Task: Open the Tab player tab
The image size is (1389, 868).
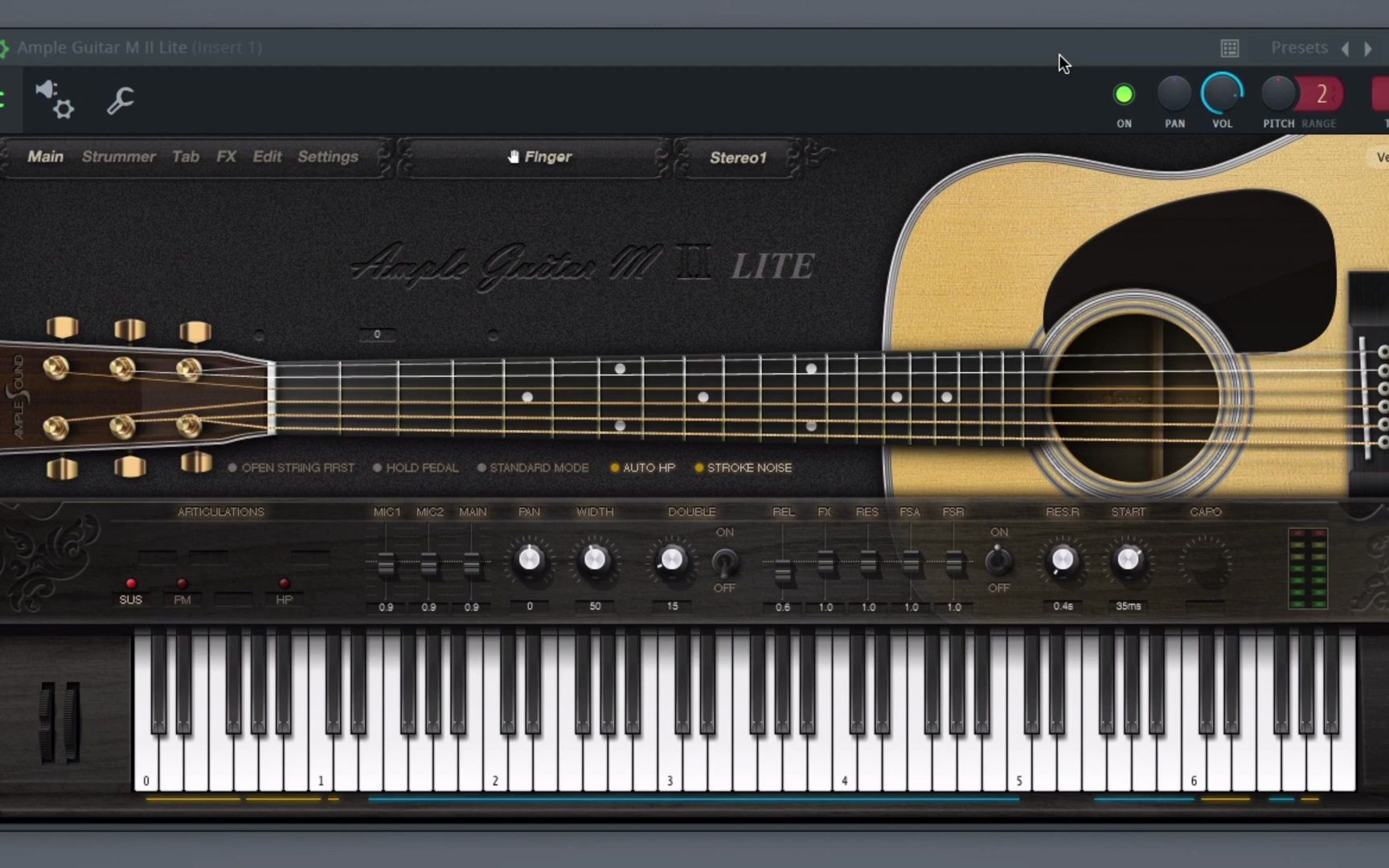Action: 186,157
